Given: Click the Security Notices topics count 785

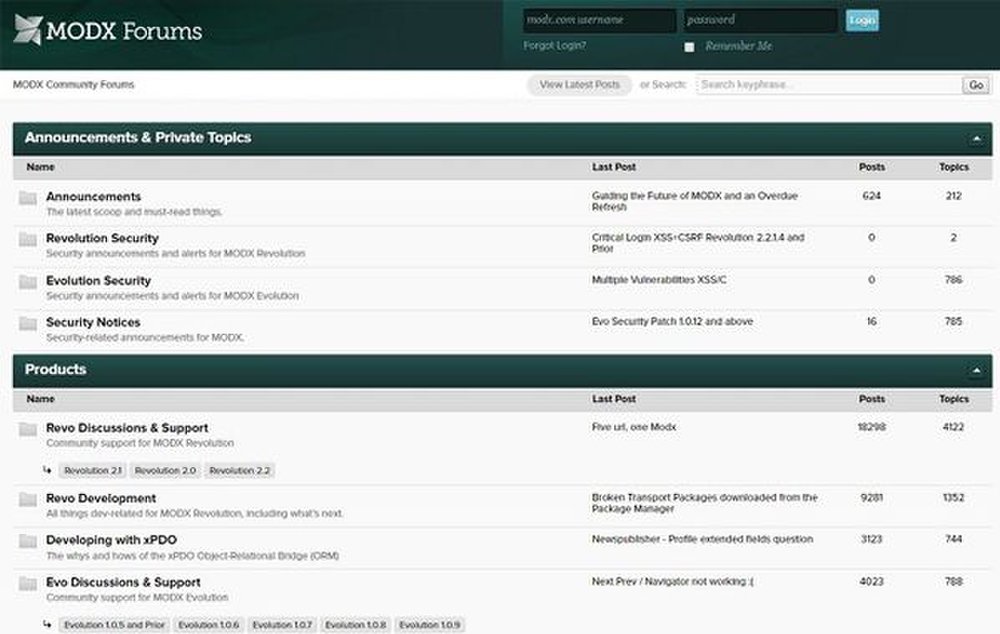Looking at the screenshot, I should tap(953, 321).
